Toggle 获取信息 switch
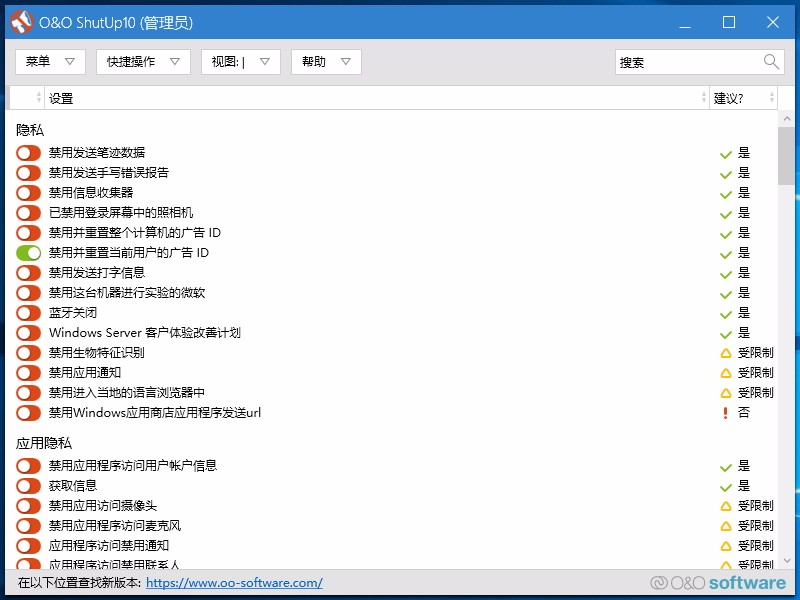The width and height of the screenshot is (800, 600). (28, 486)
